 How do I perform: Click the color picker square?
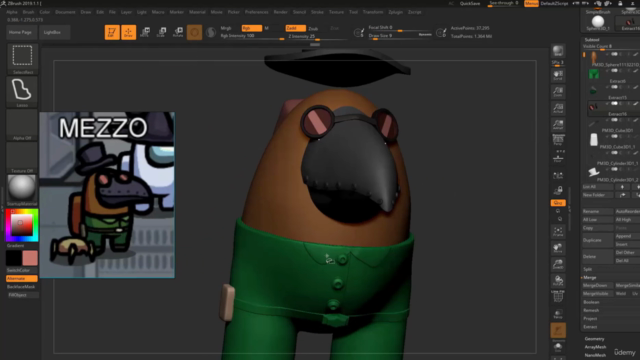tap(22, 225)
